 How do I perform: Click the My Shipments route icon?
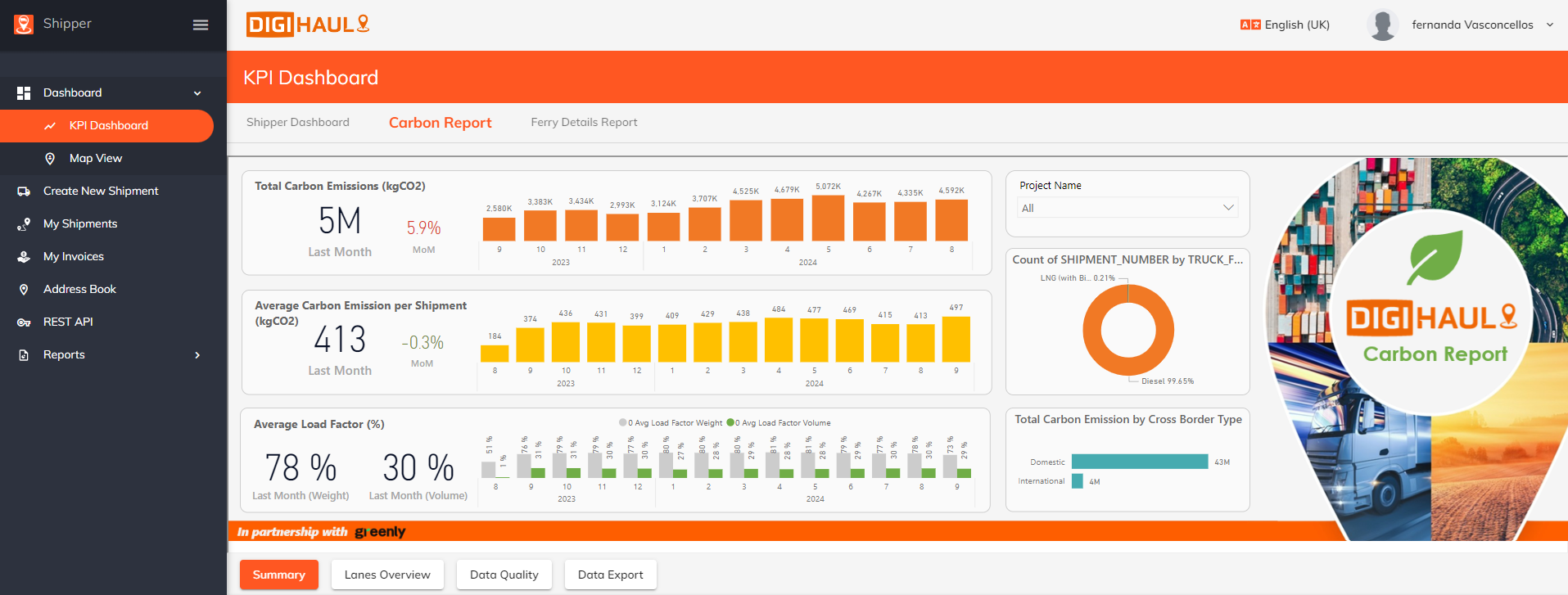pyautogui.click(x=24, y=224)
